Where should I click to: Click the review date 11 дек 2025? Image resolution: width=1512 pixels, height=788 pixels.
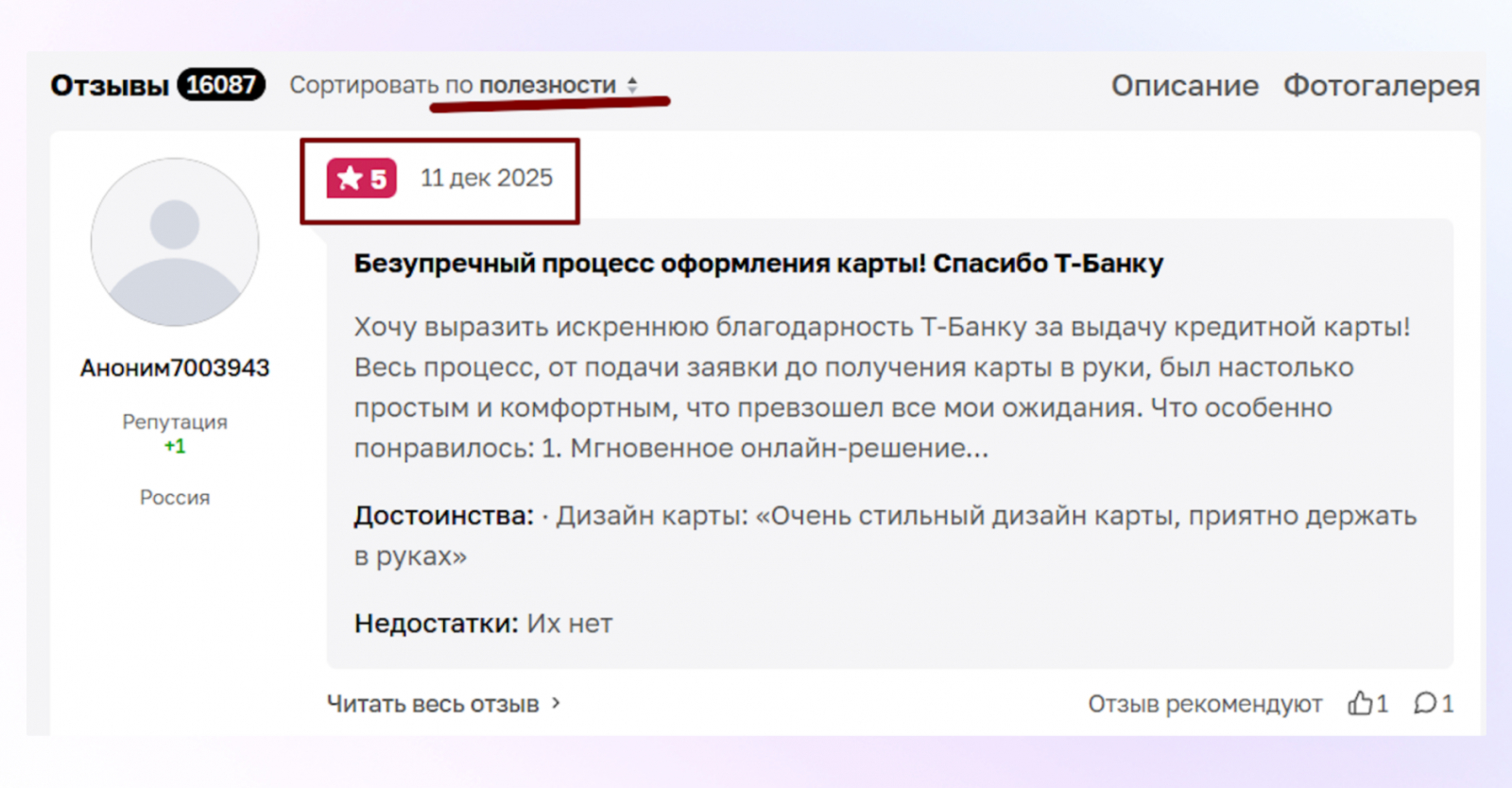click(x=487, y=178)
